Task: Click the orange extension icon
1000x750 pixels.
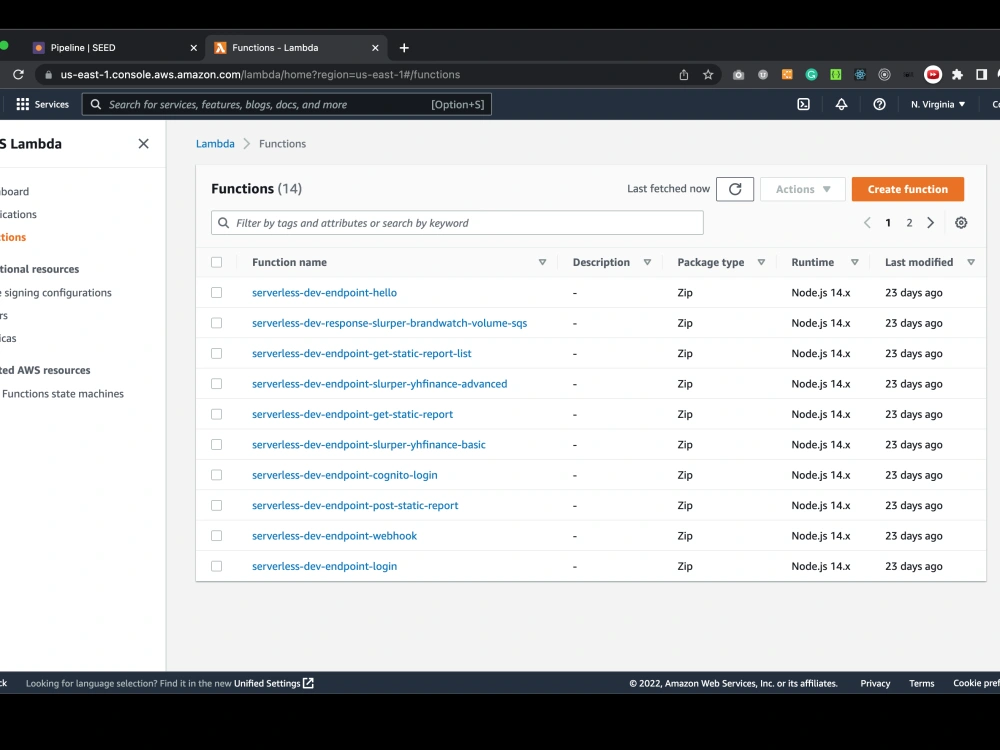Action: coord(787,75)
